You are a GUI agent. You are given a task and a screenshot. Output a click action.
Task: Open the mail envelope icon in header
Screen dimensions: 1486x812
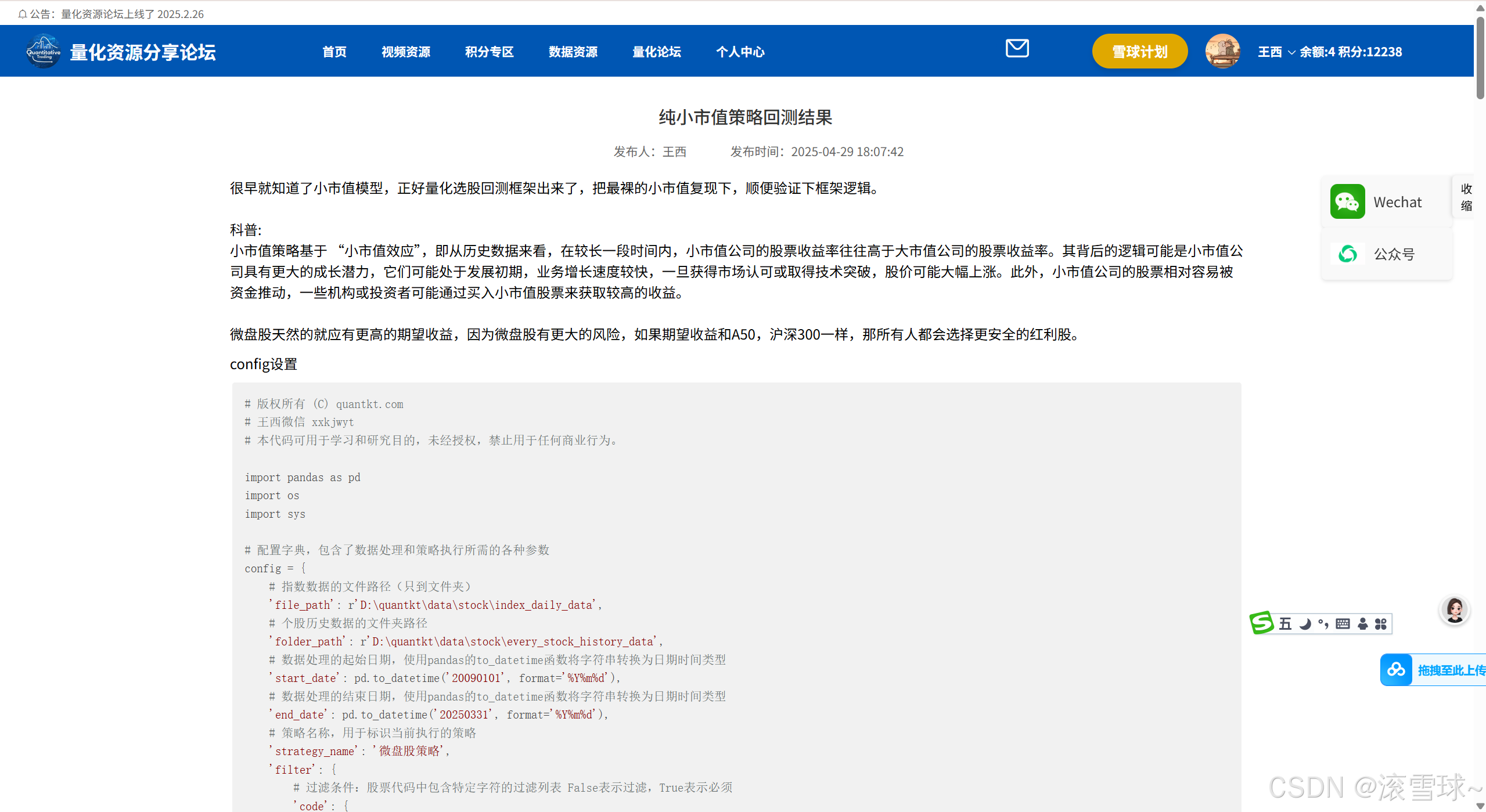pyautogui.click(x=1017, y=48)
